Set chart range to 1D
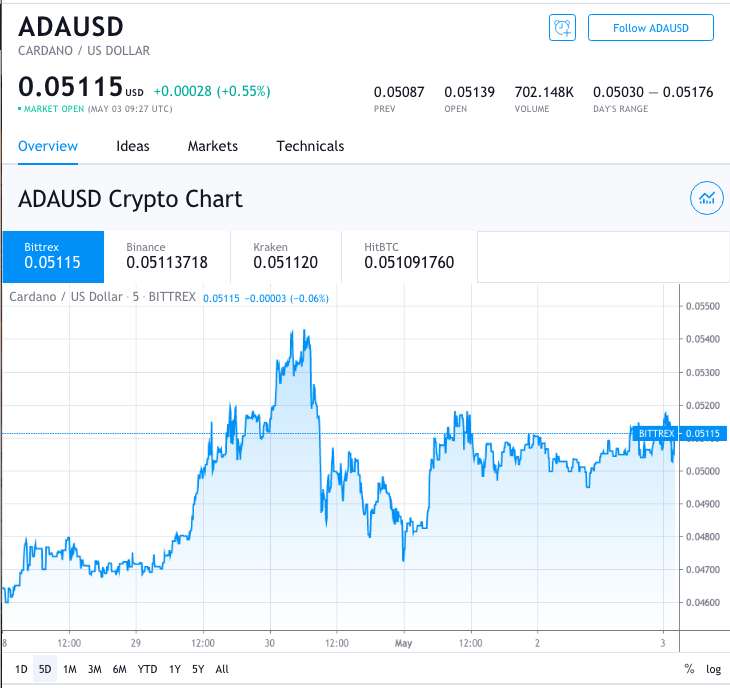Image resolution: width=730 pixels, height=688 pixels. click(x=21, y=669)
